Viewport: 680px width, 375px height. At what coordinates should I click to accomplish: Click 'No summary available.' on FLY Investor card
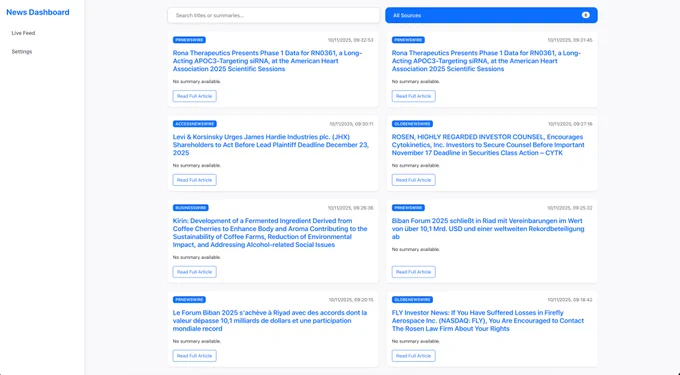coord(416,341)
